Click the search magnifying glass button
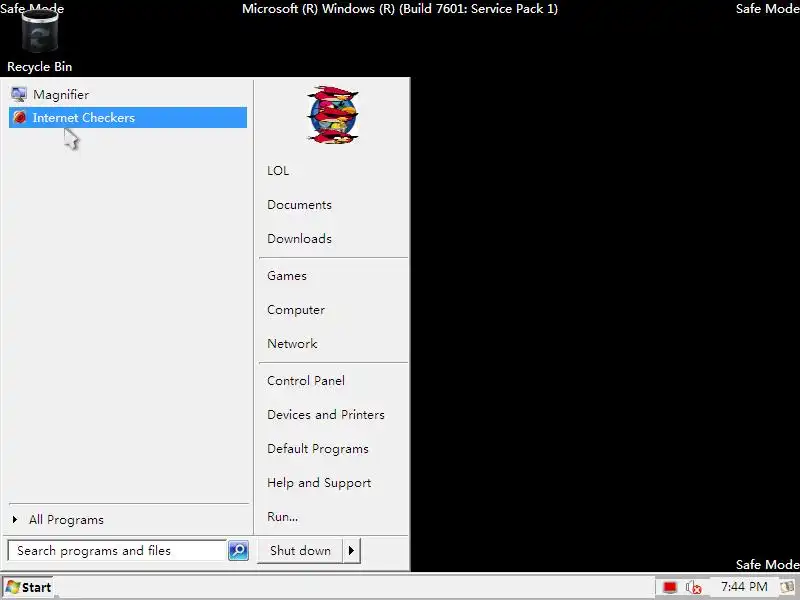This screenshot has height=600, width=800. [x=238, y=551]
